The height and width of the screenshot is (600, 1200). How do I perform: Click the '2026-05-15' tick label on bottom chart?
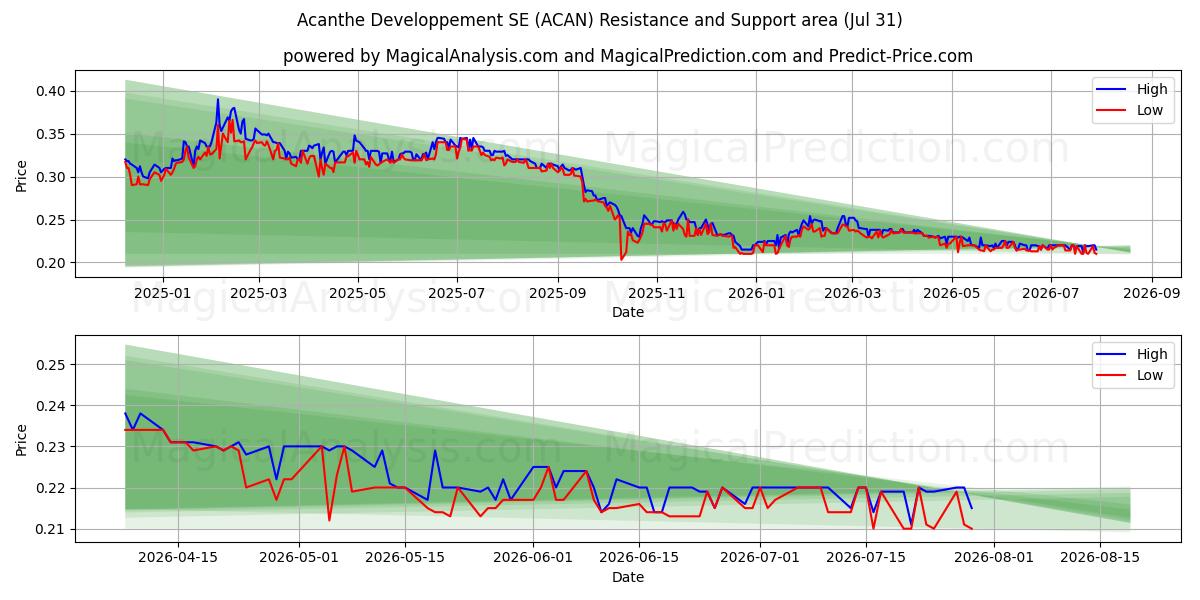(405, 559)
